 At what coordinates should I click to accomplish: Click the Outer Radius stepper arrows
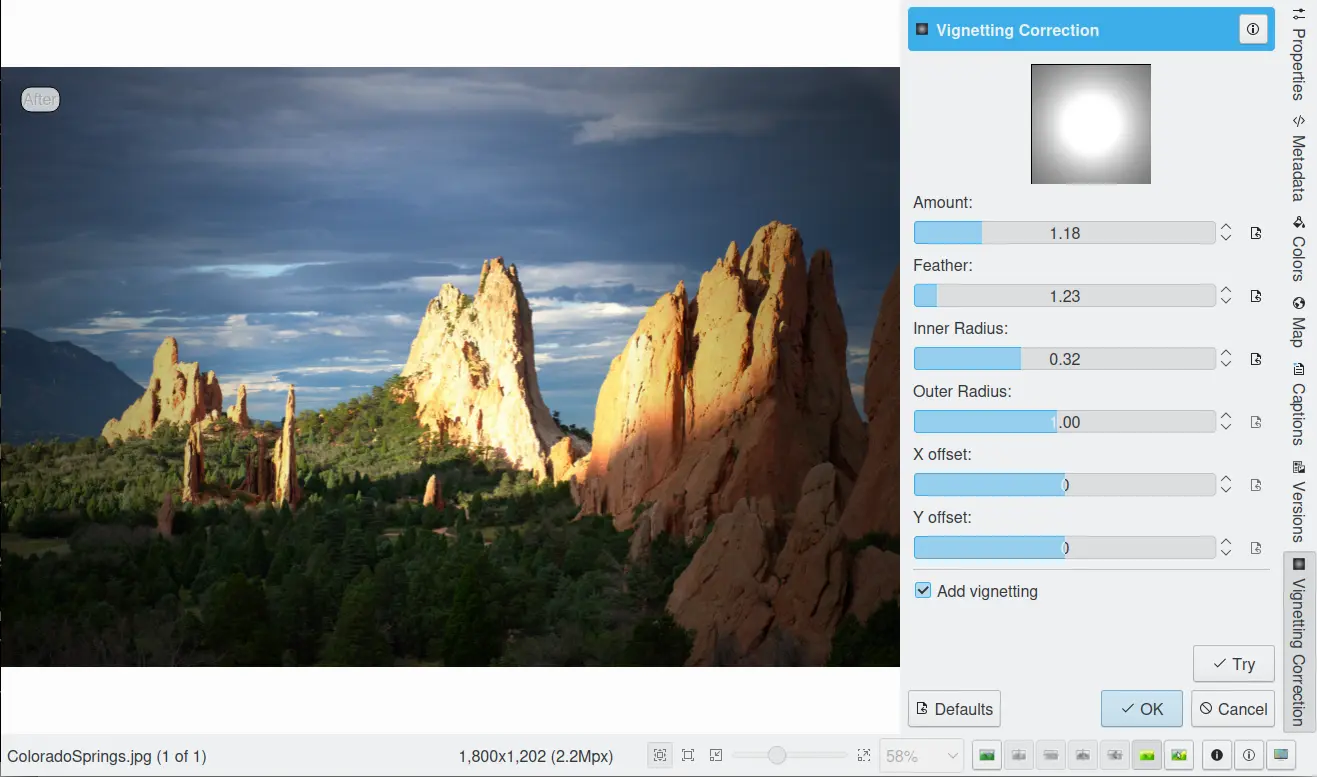click(x=1226, y=422)
